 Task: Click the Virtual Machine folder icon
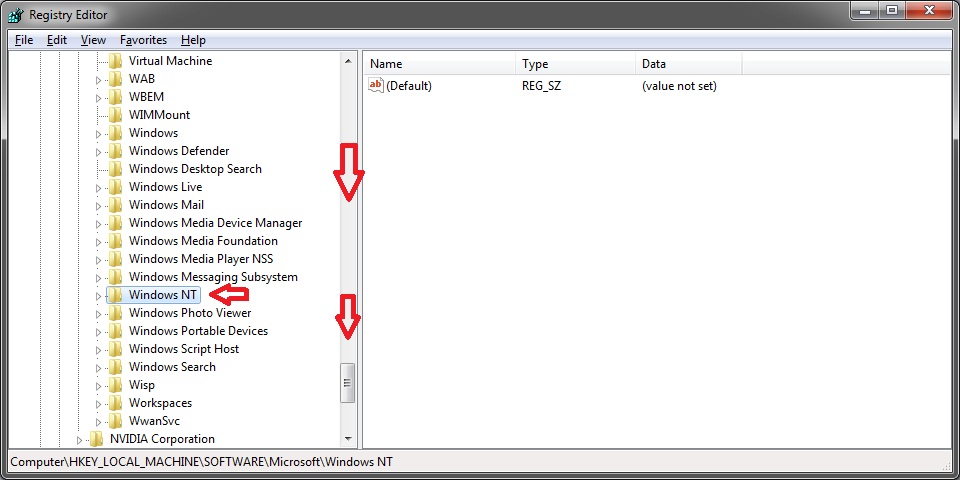coord(115,61)
